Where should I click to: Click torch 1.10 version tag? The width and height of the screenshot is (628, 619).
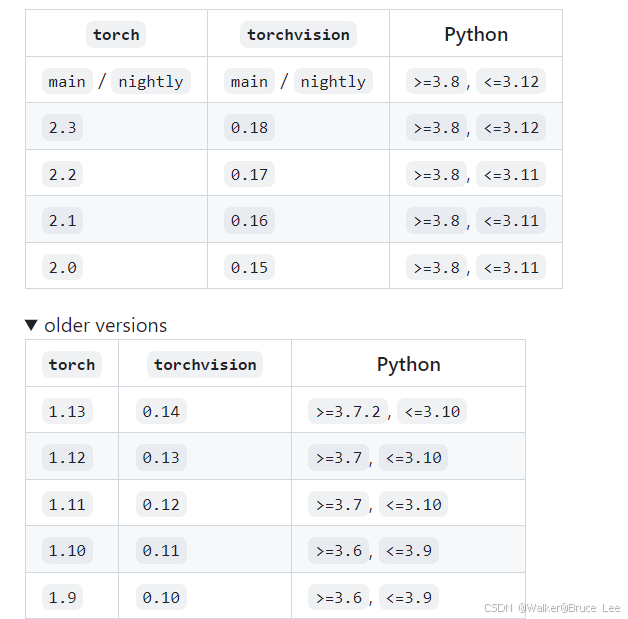[x=67, y=551]
